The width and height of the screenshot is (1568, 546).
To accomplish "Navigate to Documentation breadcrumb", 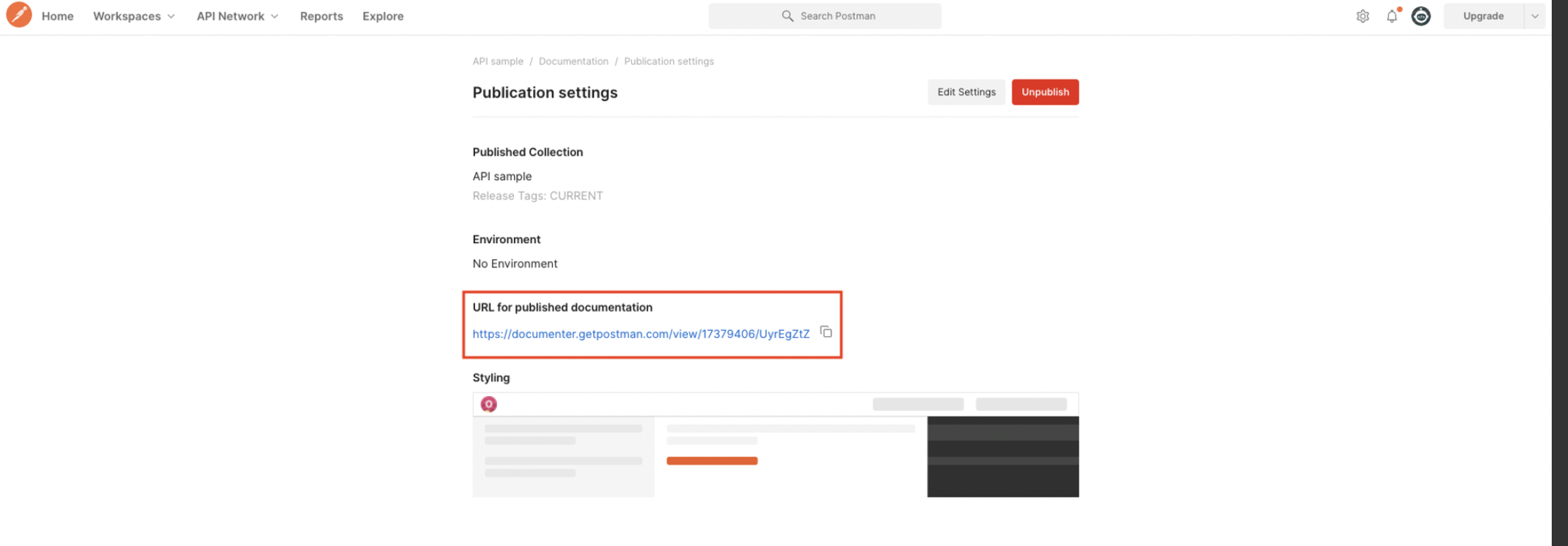I will (x=573, y=62).
